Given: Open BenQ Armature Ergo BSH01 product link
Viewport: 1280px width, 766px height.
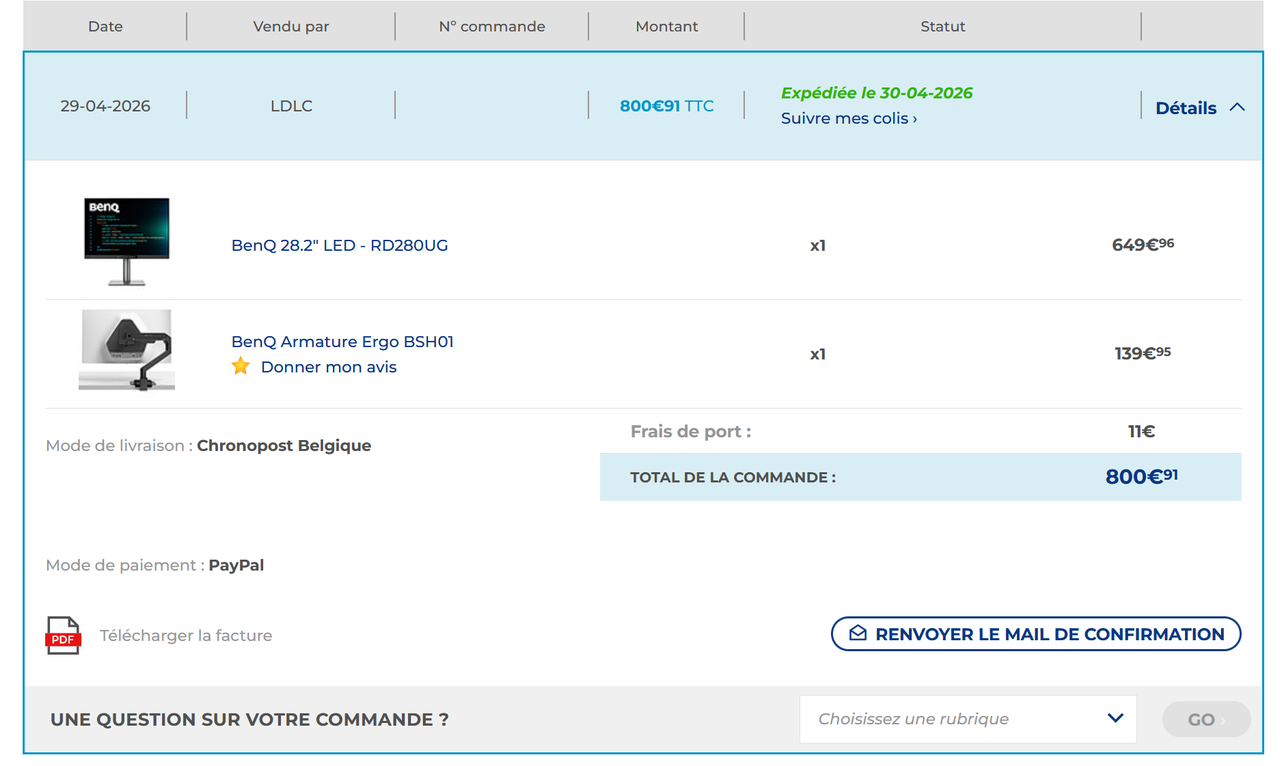Looking at the screenshot, I should [x=343, y=342].
